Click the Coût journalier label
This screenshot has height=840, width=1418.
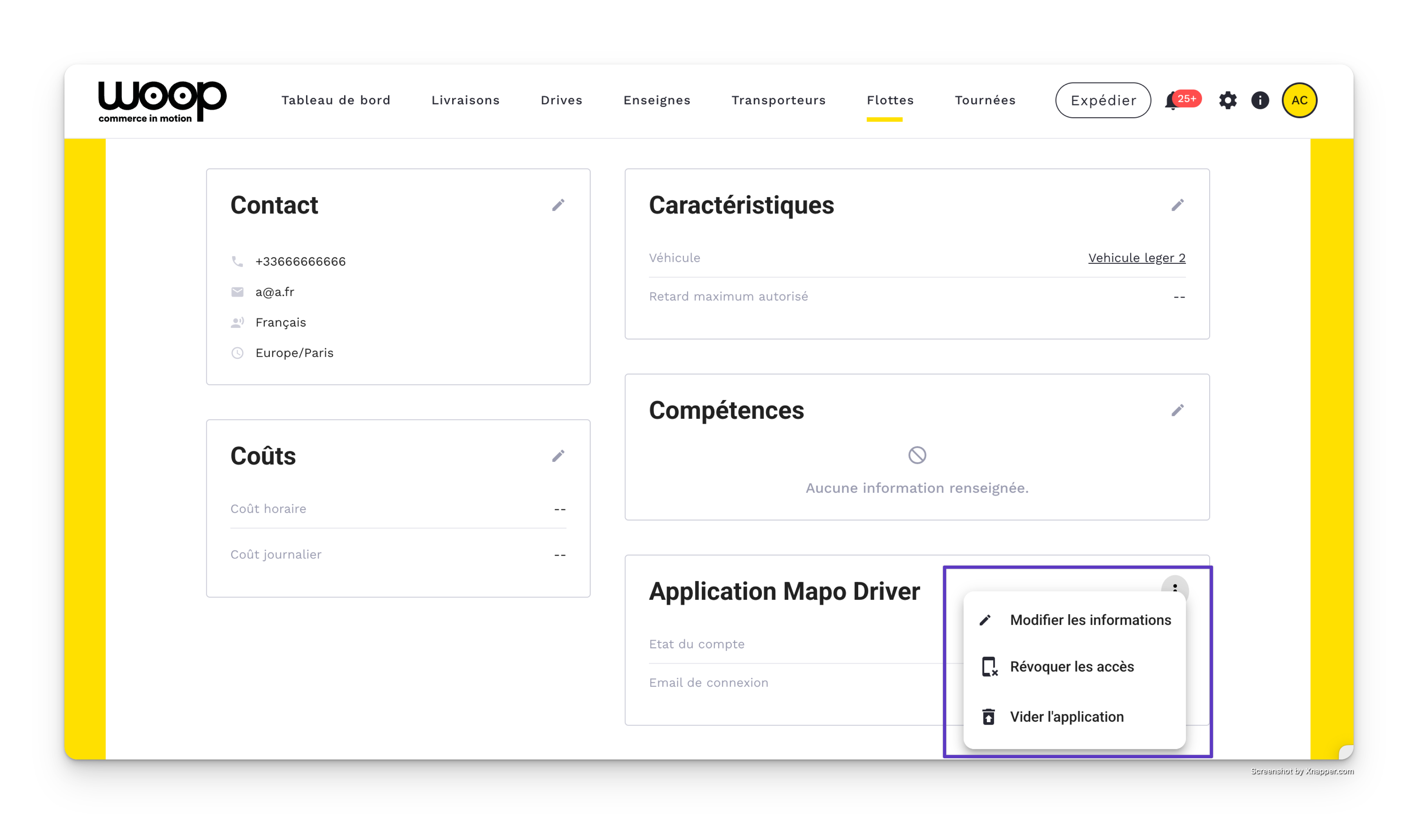276,555
